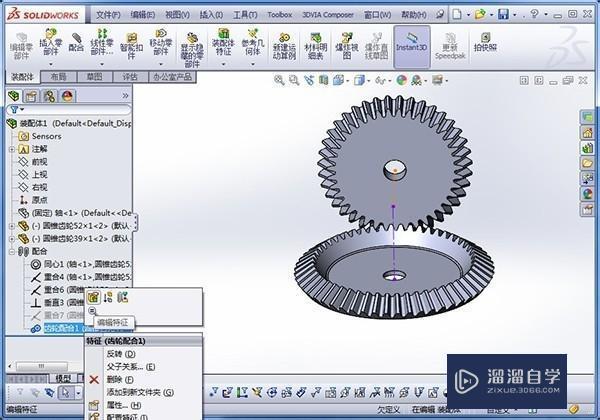Select Sensors item in tree
Screen dimensions: 600x420
pos(40,136)
